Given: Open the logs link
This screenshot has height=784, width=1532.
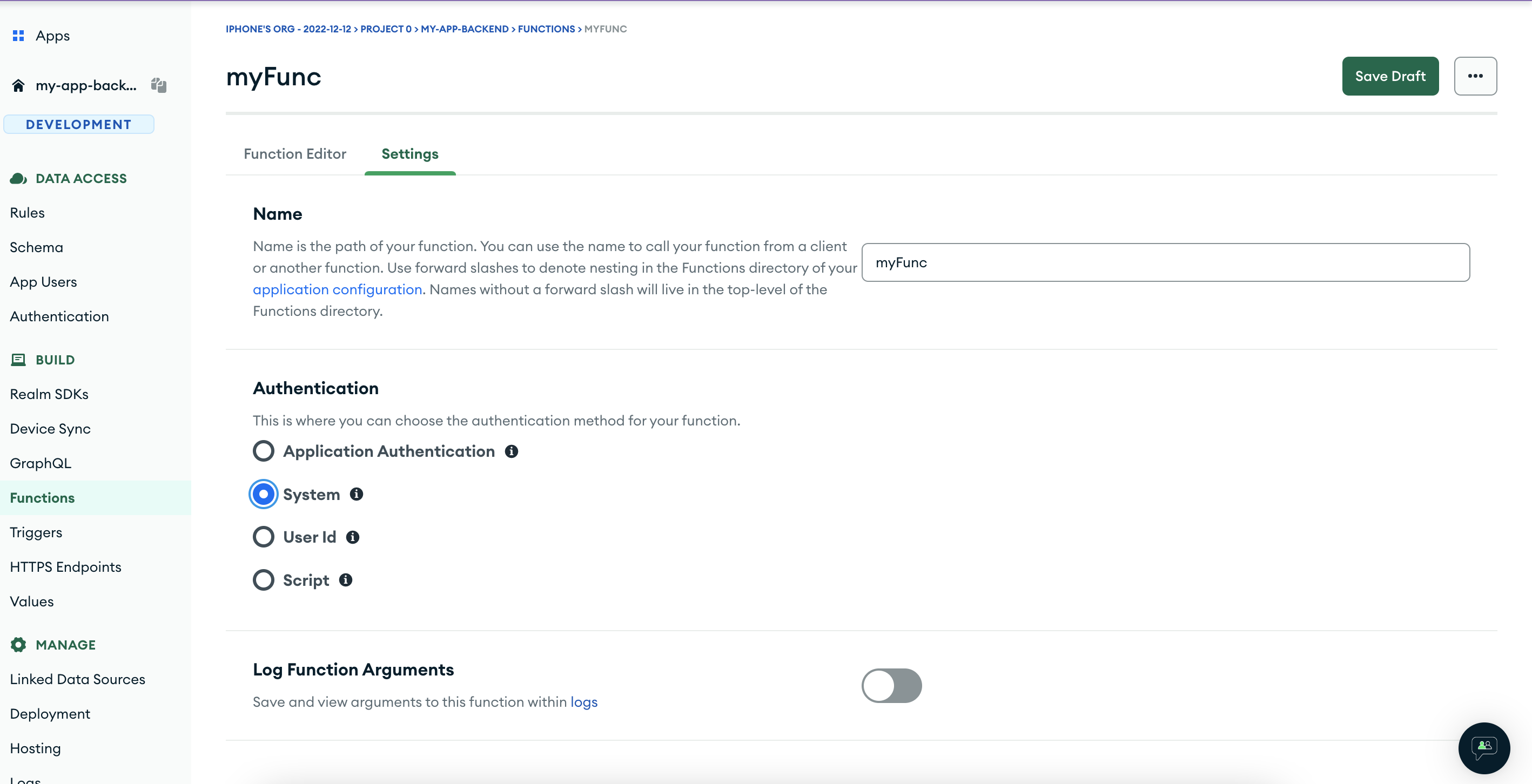Looking at the screenshot, I should (x=584, y=702).
